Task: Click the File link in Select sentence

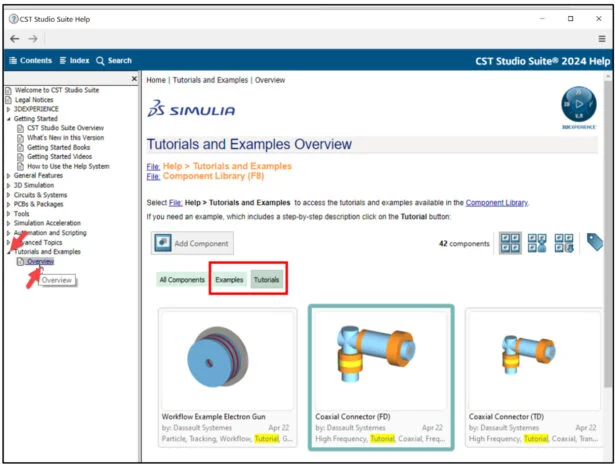Action: (175, 203)
